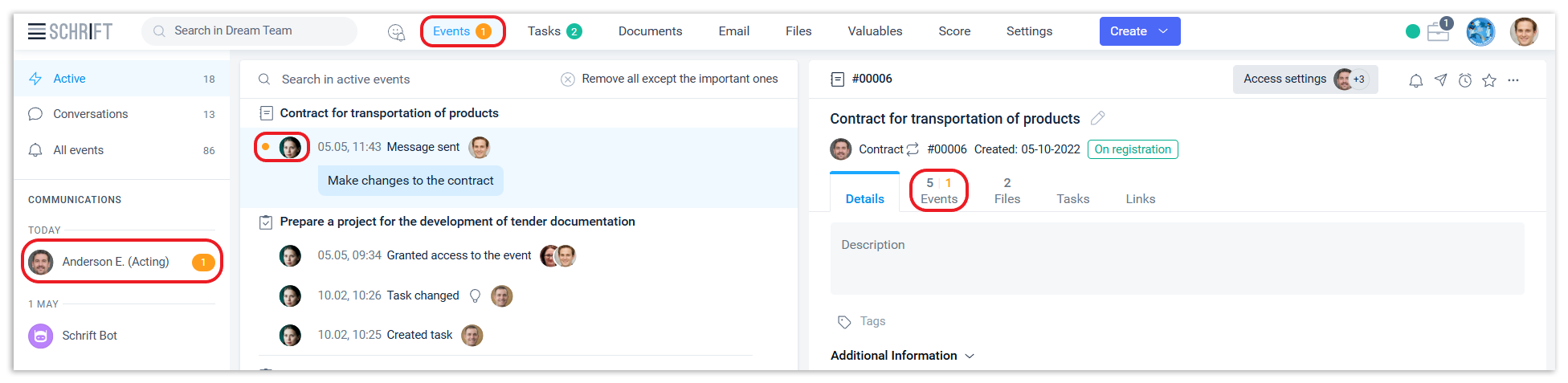This screenshot has width=1568, height=383.
Task: Switch to the Files tab of the contract
Action: 1007,191
